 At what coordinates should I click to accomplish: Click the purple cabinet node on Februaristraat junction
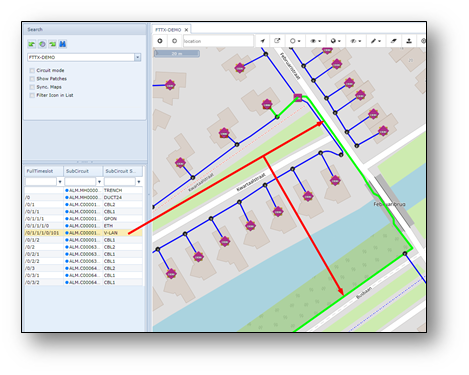coord(298,97)
